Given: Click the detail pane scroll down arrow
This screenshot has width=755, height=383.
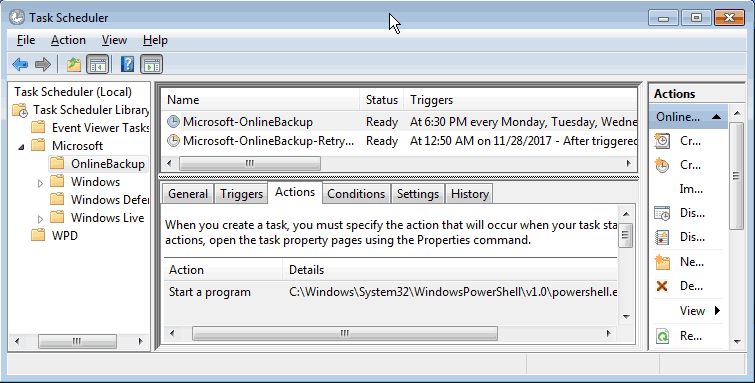Looking at the screenshot, I should click(x=626, y=317).
